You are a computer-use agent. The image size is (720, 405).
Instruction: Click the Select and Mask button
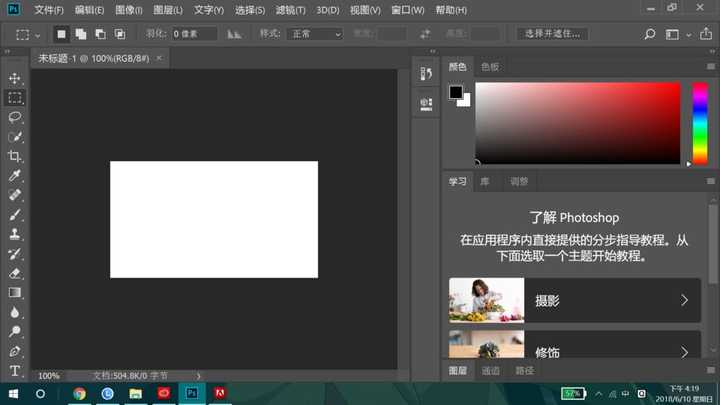(552, 34)
